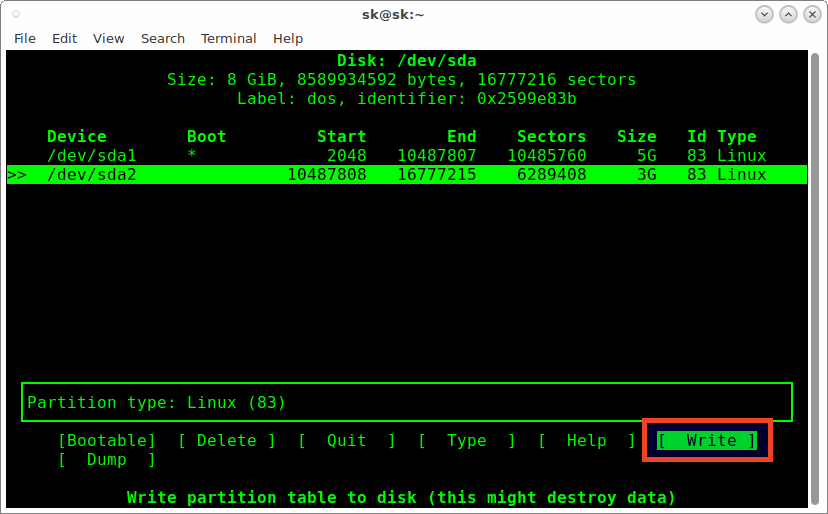
Task: Click the Partition type: Linux (83) text
Action: [x=156, y=403]
